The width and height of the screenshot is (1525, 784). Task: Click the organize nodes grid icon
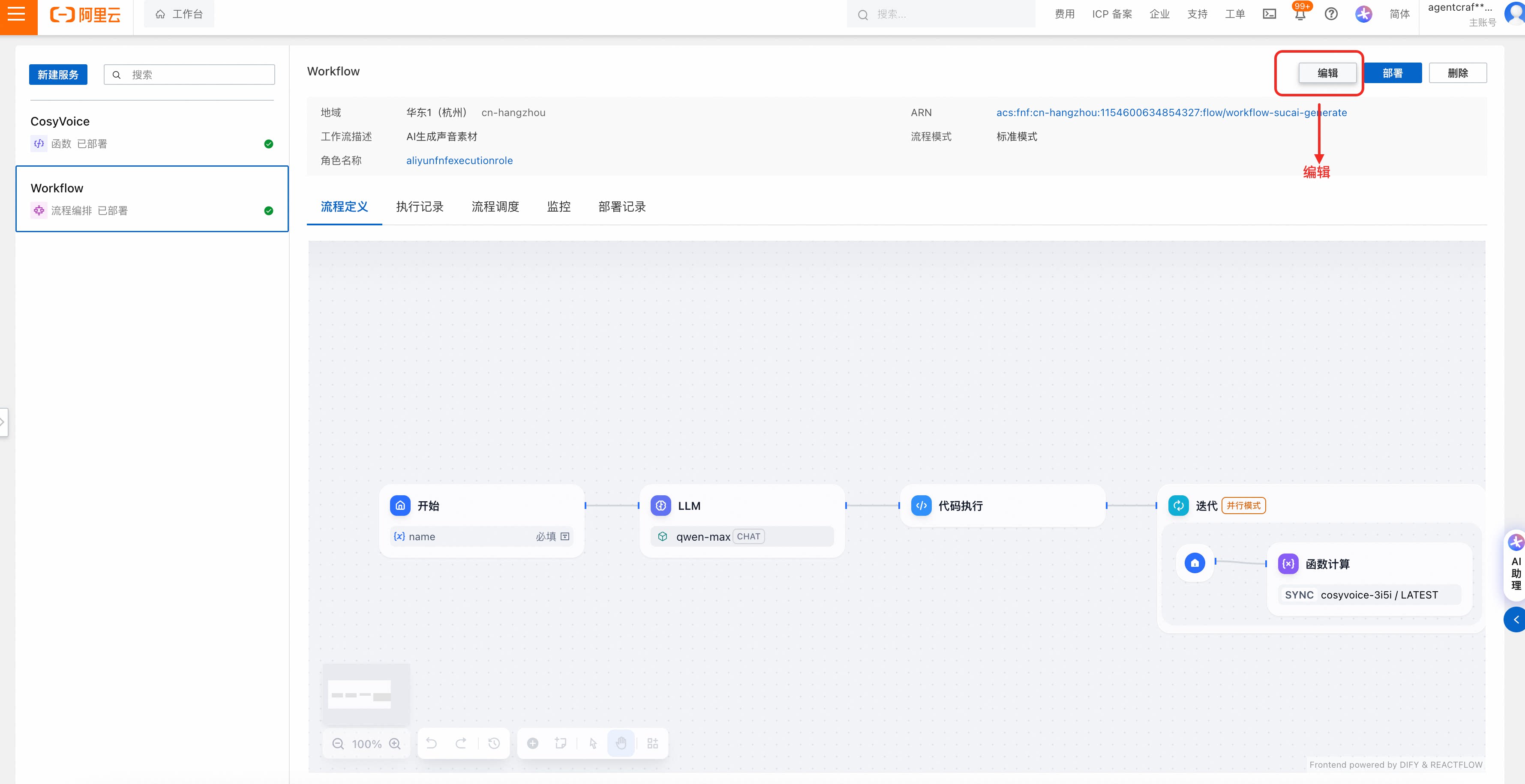[652, 743]
